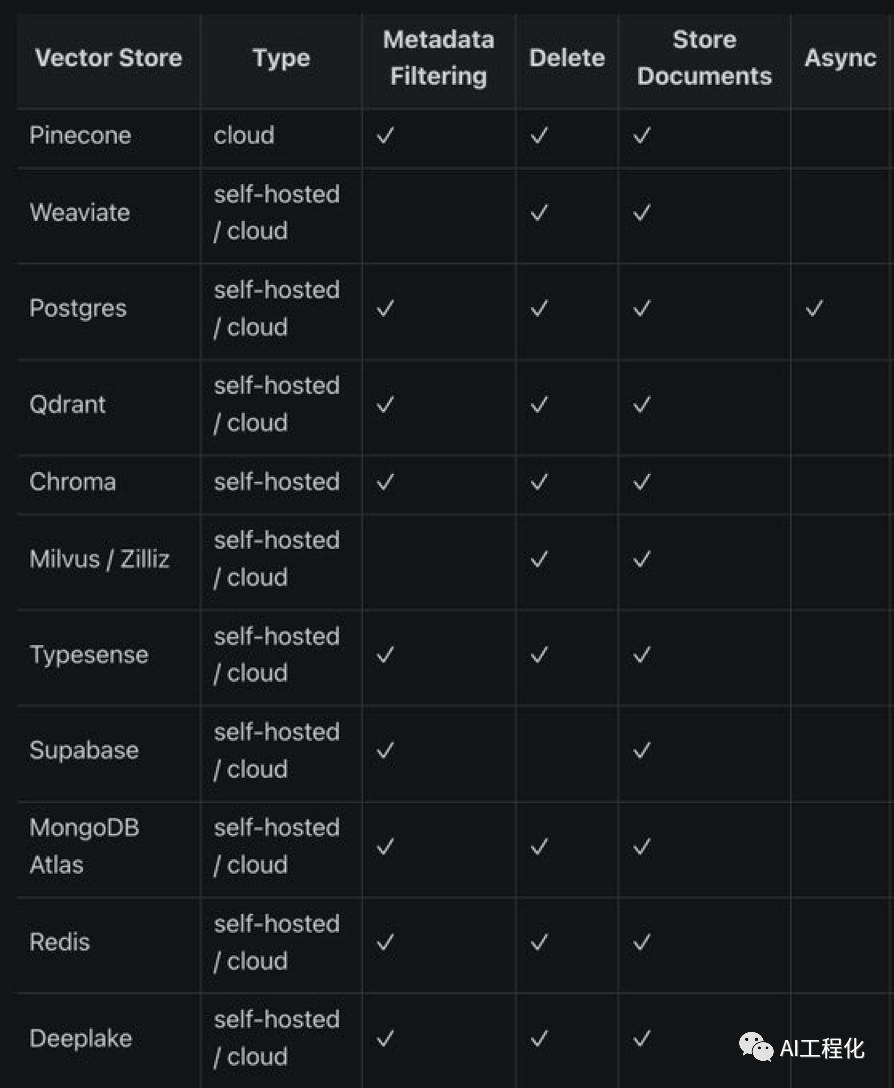
Task: Click the Typesense Store Documents checkmark
Action: [x=642, y=654]
